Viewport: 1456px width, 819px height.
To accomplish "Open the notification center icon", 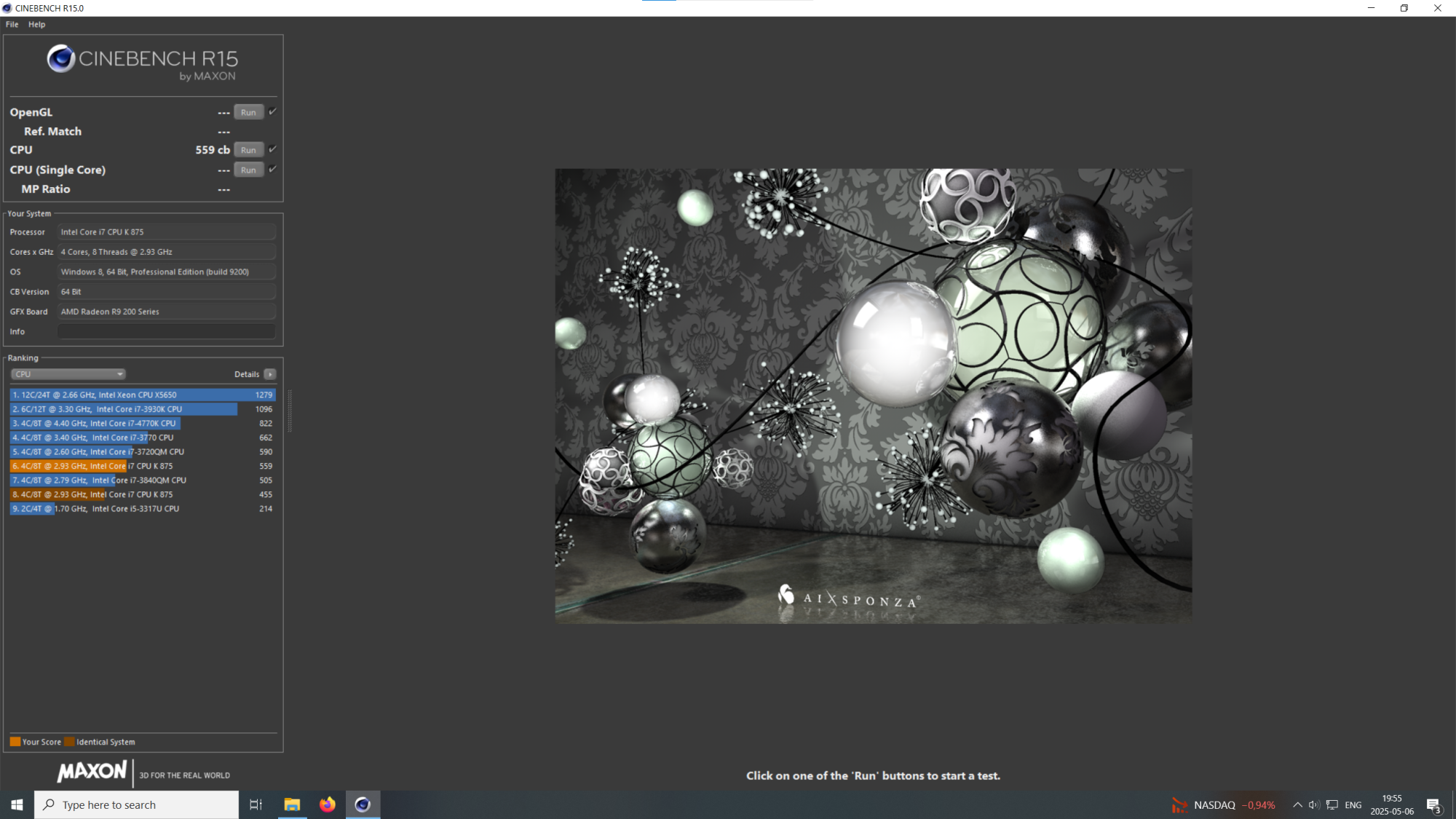I will [x=1433, y=804].
